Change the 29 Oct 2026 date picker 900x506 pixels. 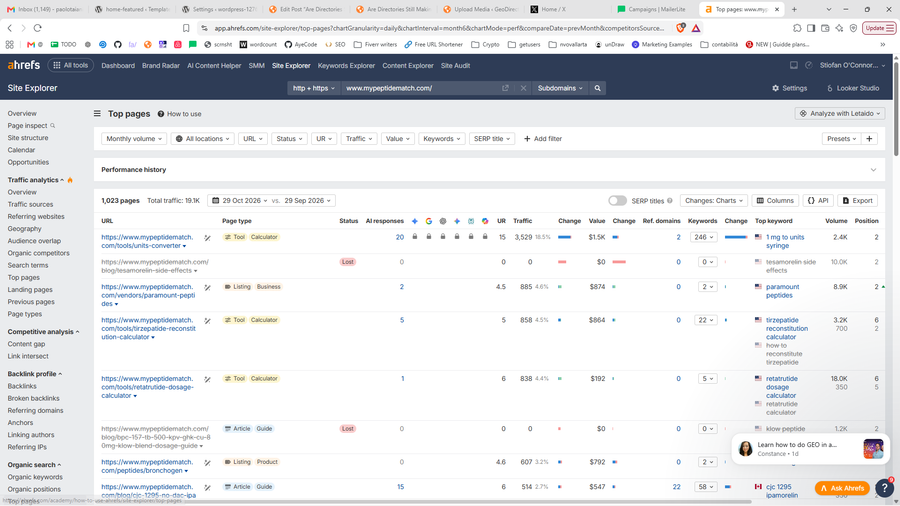coord(239,201)
